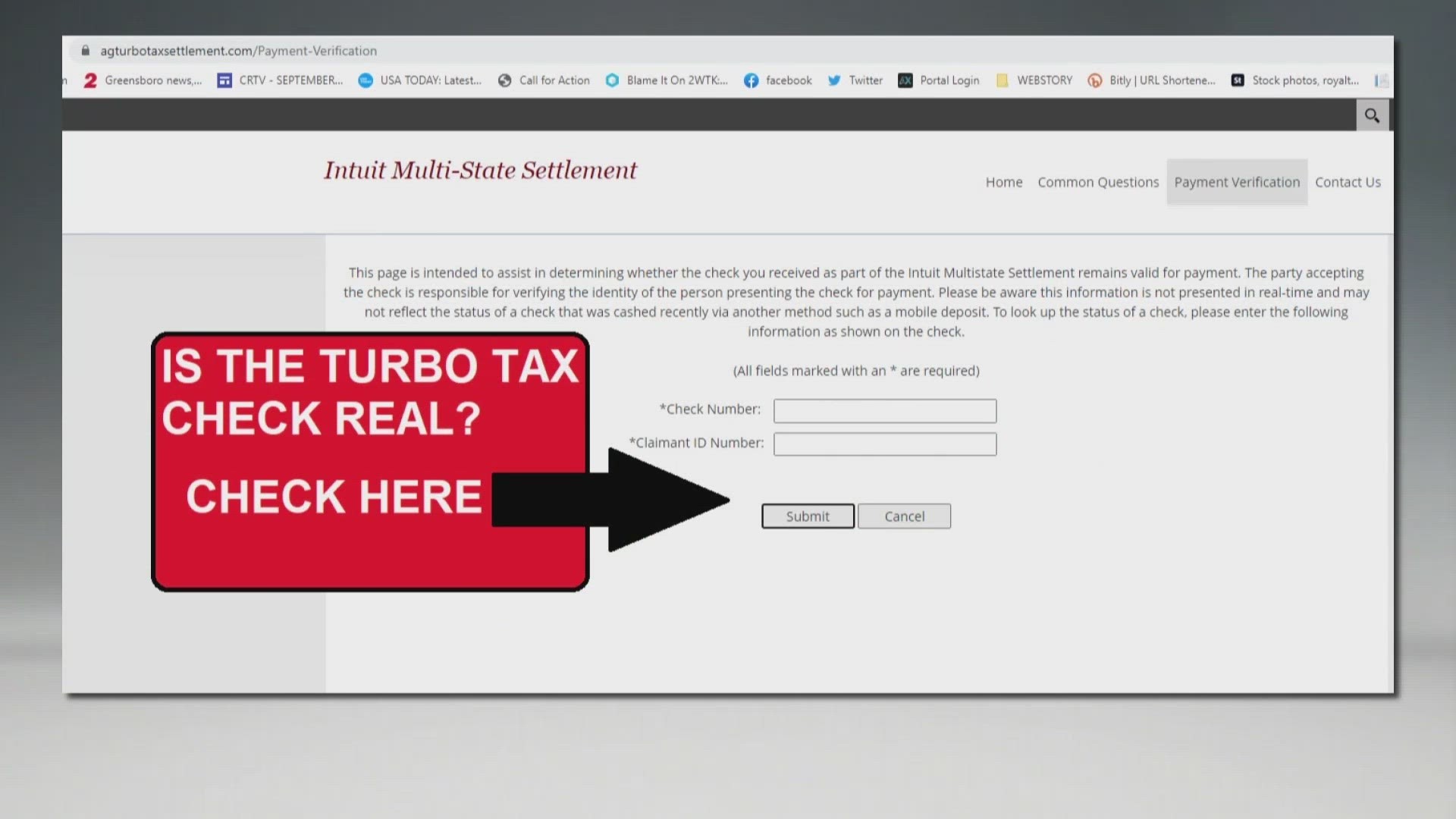This screenshot has height=819, width=1456.
Task: Click the Facebook bookmark icon
Action: click(751, 80)
